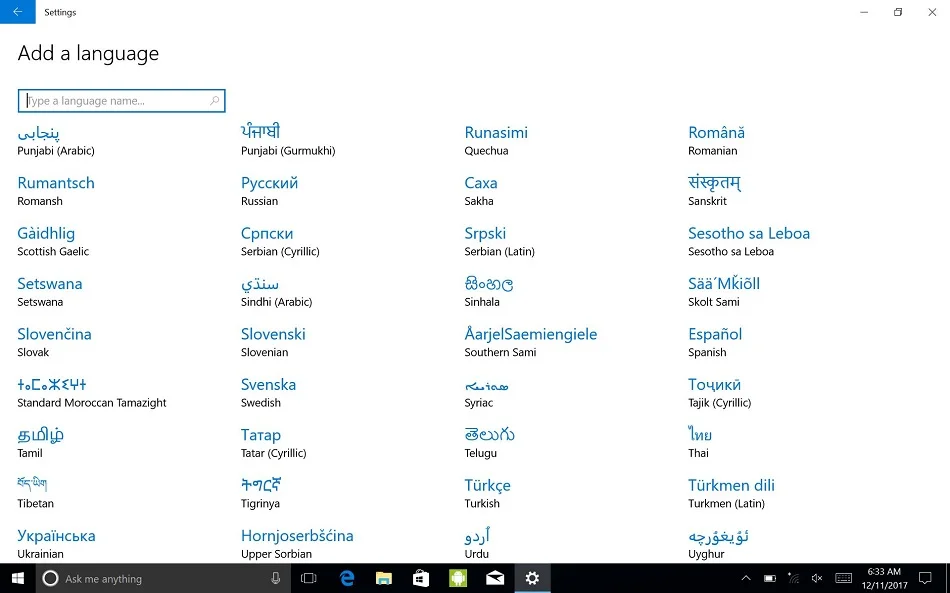Pick the Romansh language
The image size is (950, 593).
(56, 191)
